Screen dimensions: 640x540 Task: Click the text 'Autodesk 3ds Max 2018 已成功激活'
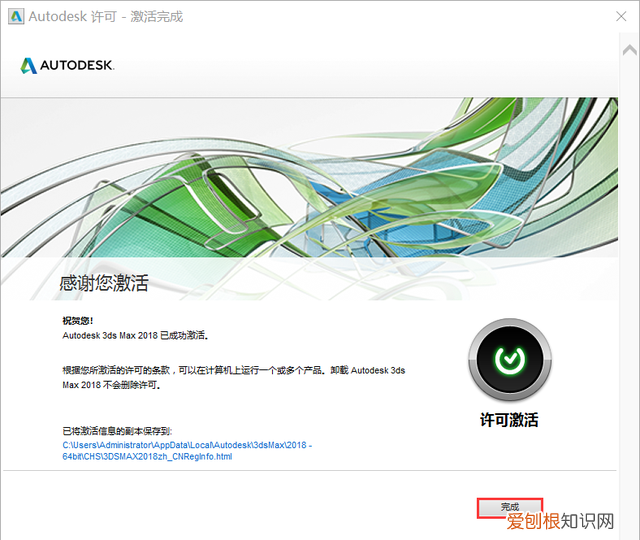[x=136, y=336]
